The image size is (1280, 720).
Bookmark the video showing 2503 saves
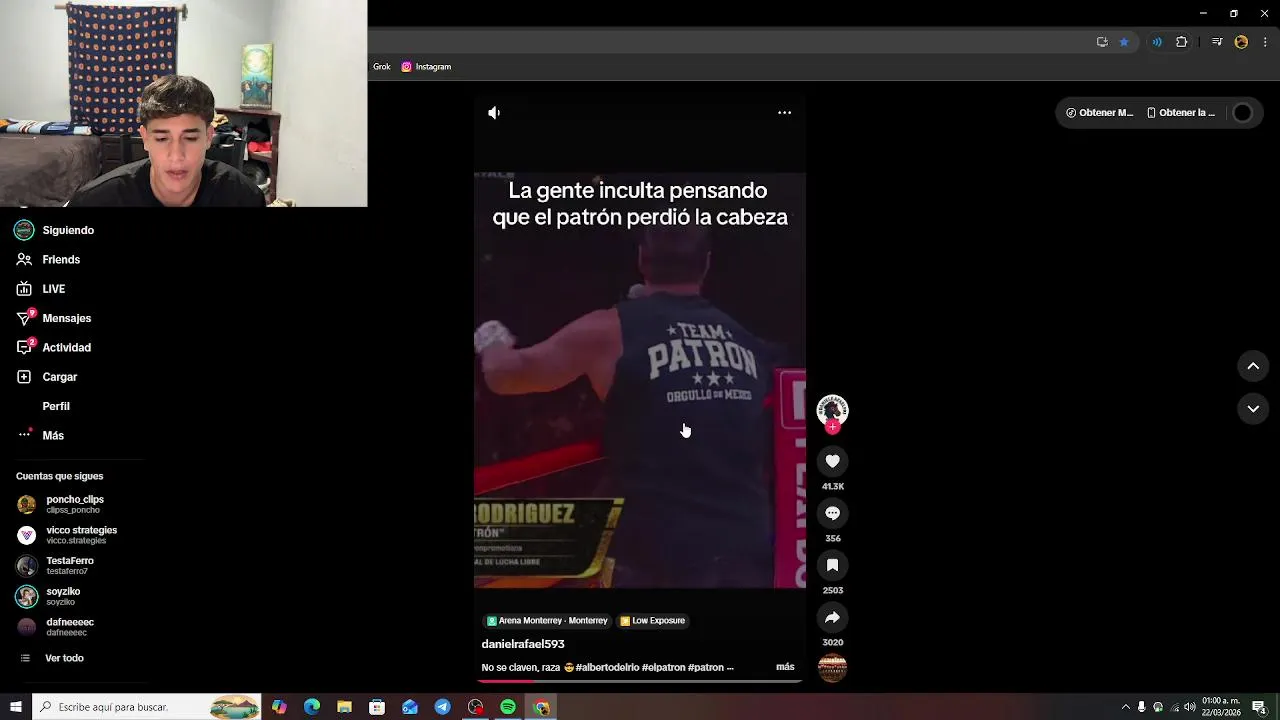(x=832, y=565)
